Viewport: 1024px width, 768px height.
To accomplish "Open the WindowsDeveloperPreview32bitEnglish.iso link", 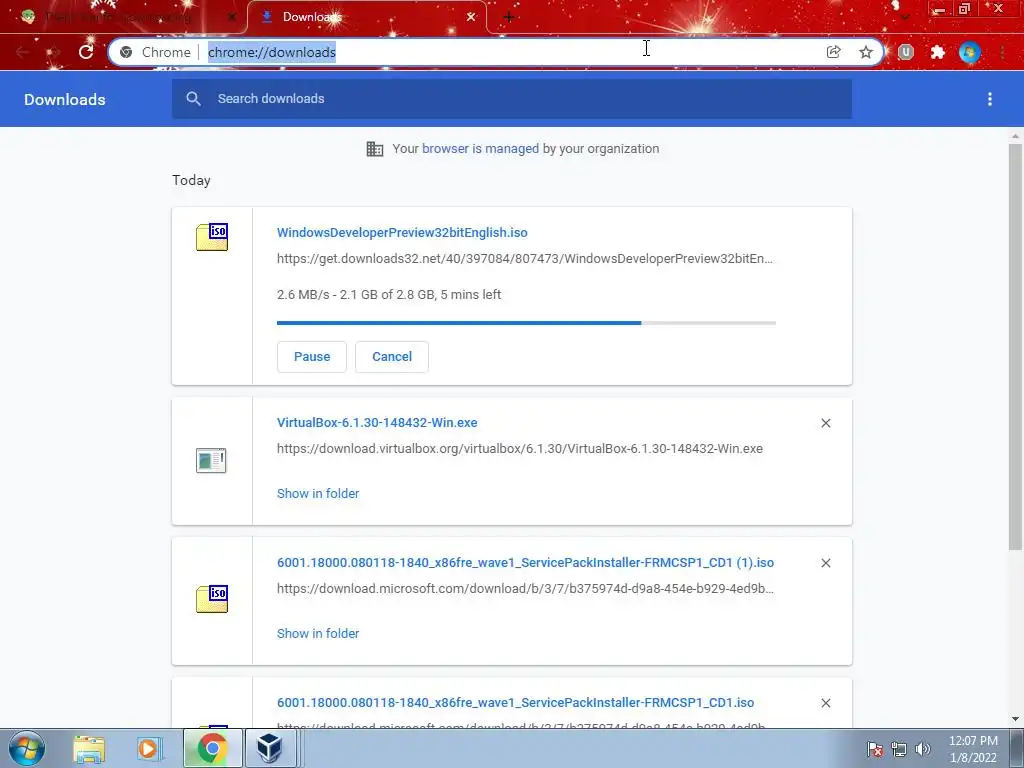I will coord(402,232).
